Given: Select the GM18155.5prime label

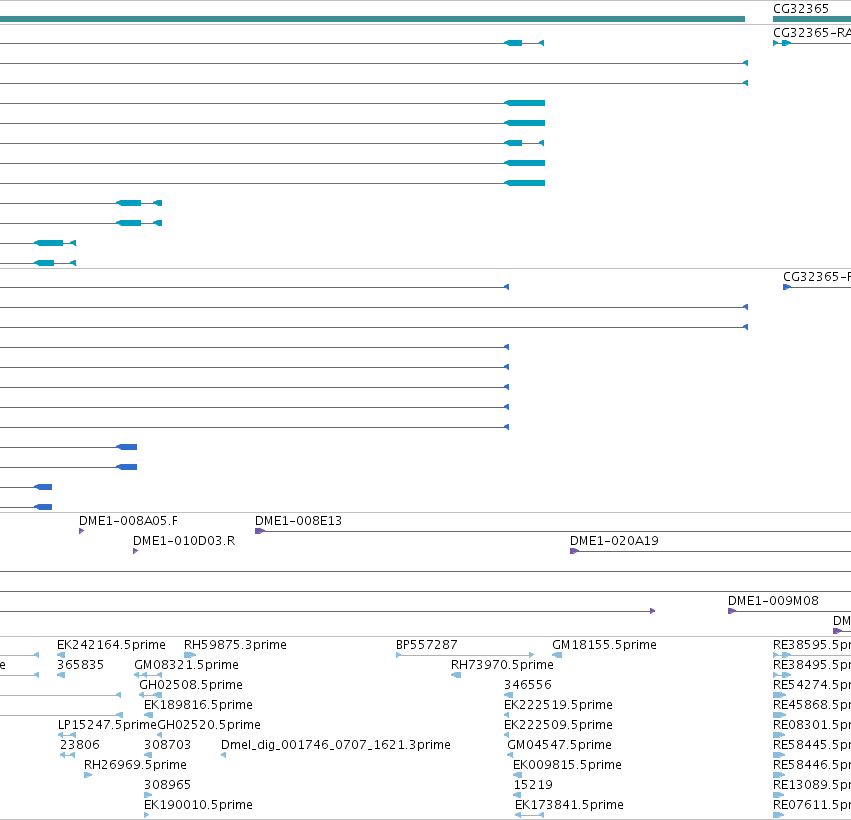Looking at the screenshot, I should tap(604, 645).
